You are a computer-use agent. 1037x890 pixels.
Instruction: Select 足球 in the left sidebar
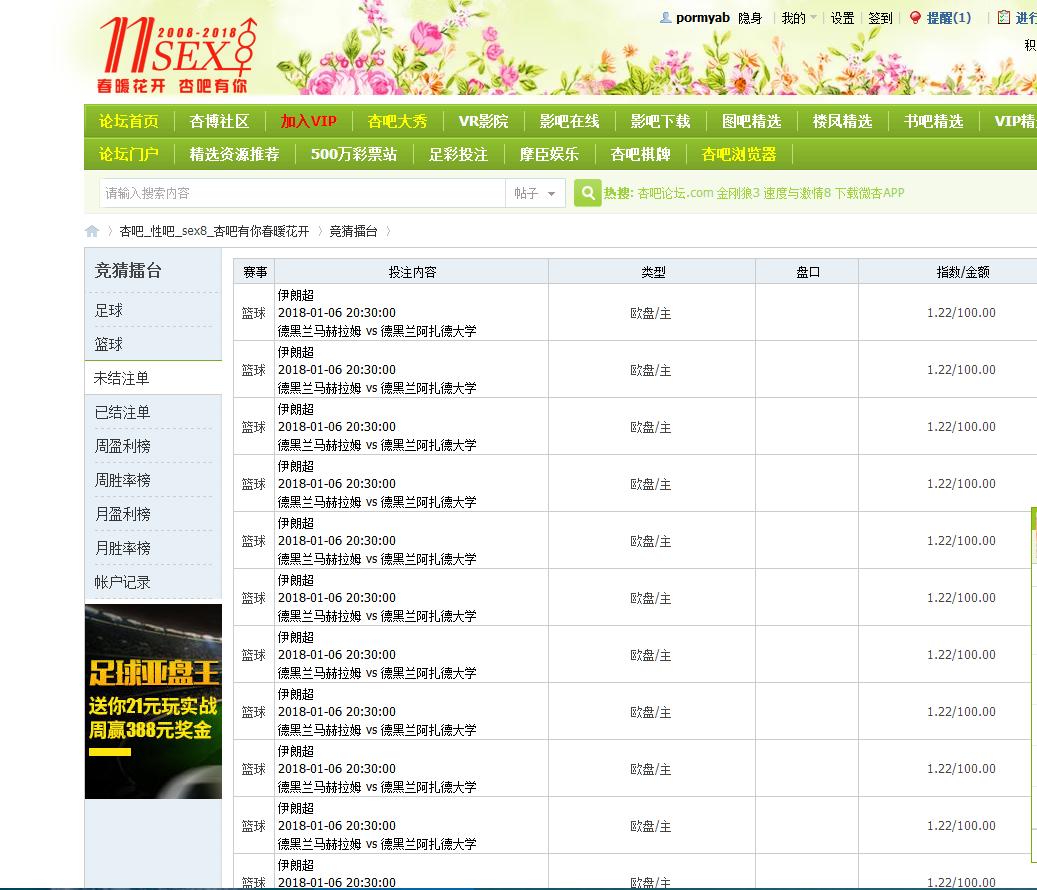(x=109, y=310)
